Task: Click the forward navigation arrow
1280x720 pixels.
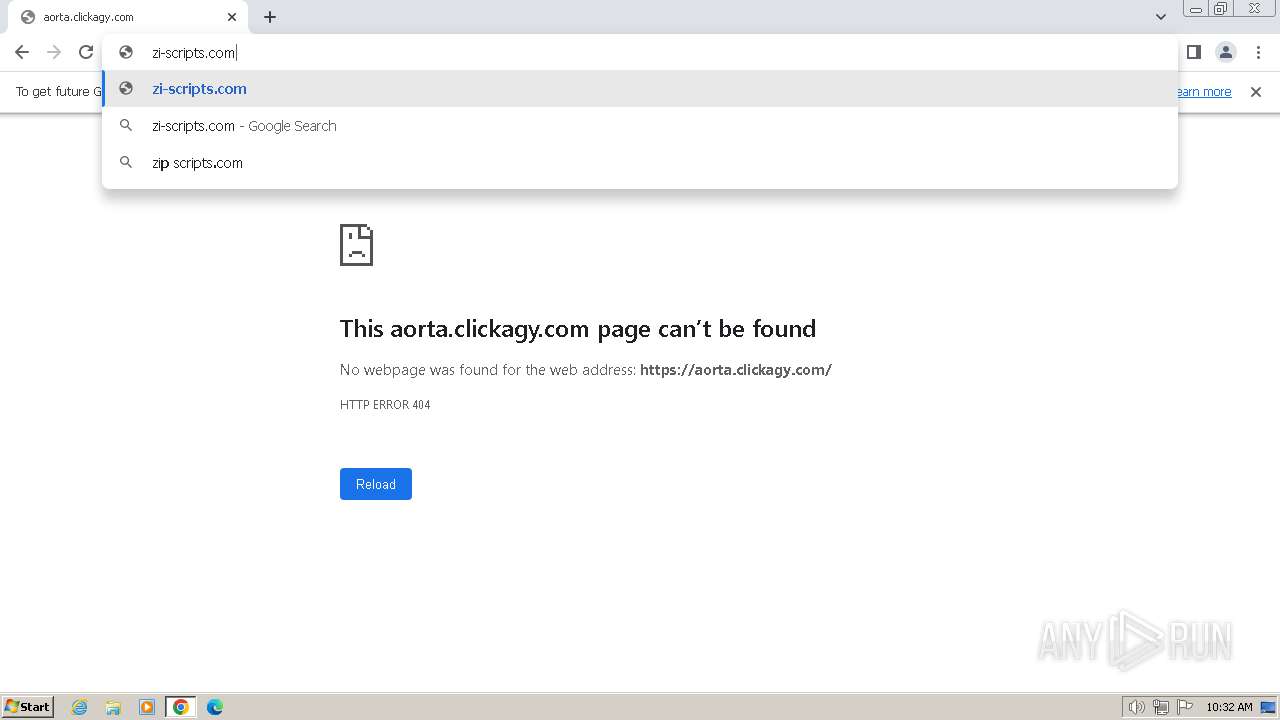Action: pos(54,52)
